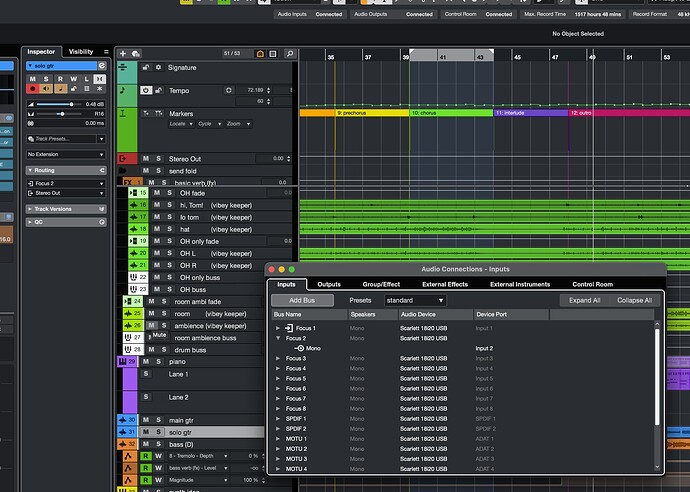This screenshot has height=492, width=690.
Task: Solo Lane 1 of piano track
Action: [x=146, y=374]
